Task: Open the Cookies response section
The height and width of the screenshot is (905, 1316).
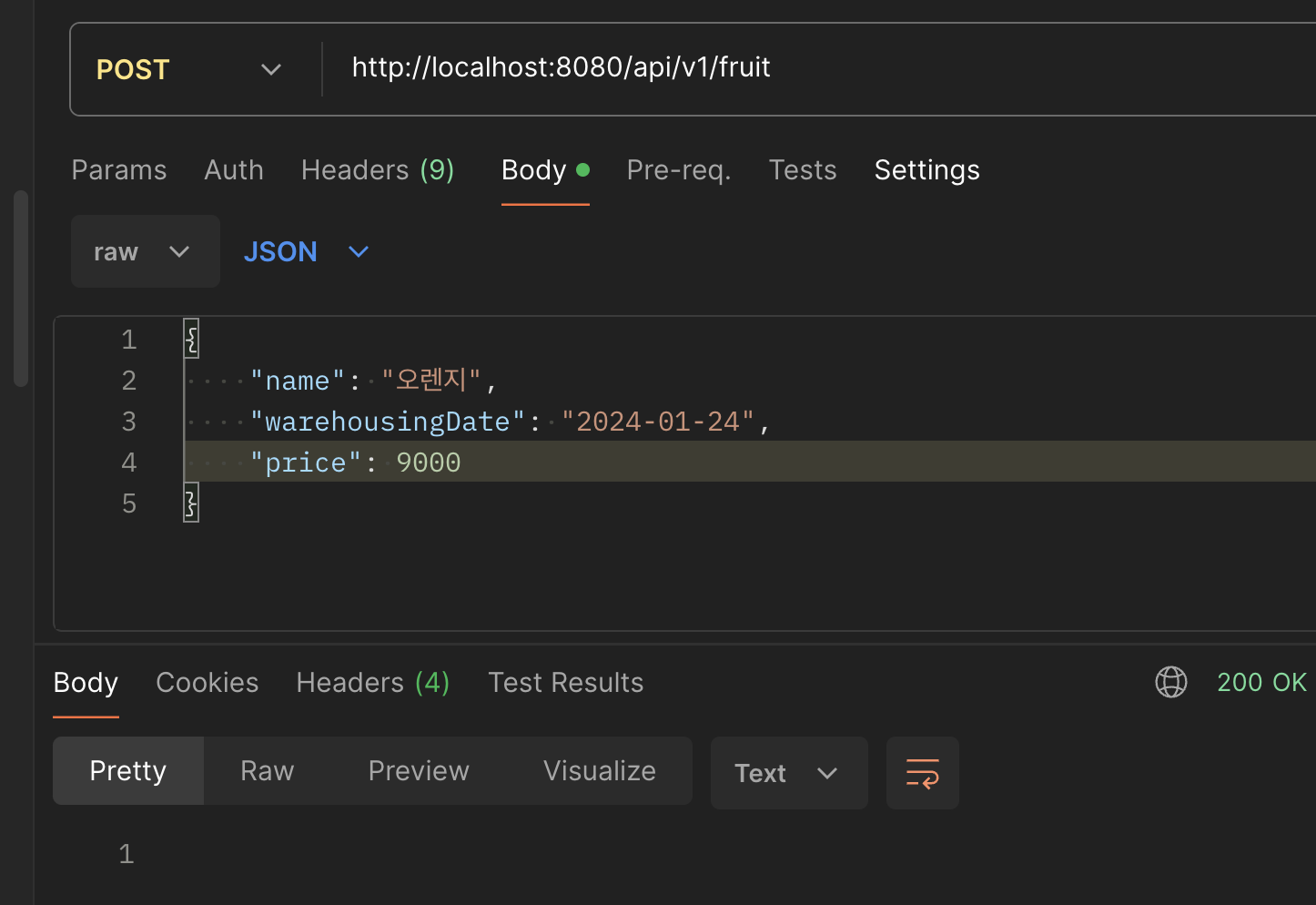Action: [x=207, y=682]
